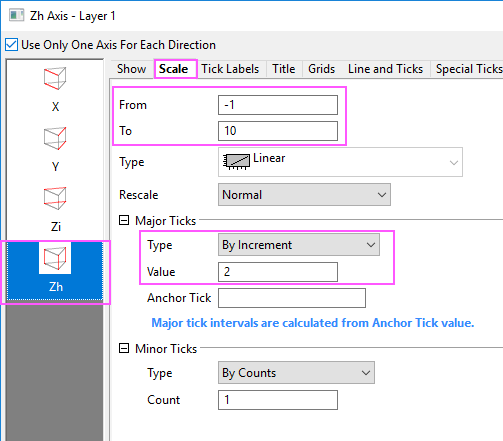The width and height of the screenshot is (503, 441).
Task: Switch to the Scale tab
Action: click(x=174, y=69)
